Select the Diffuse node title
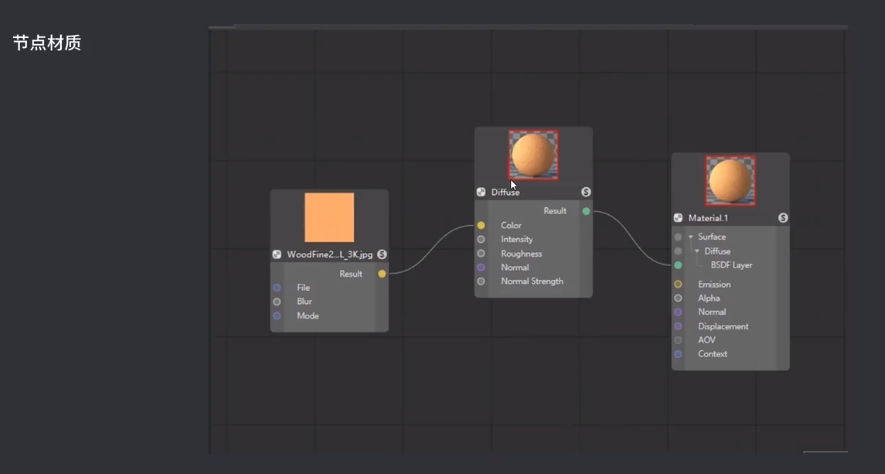 pos(505,192)
